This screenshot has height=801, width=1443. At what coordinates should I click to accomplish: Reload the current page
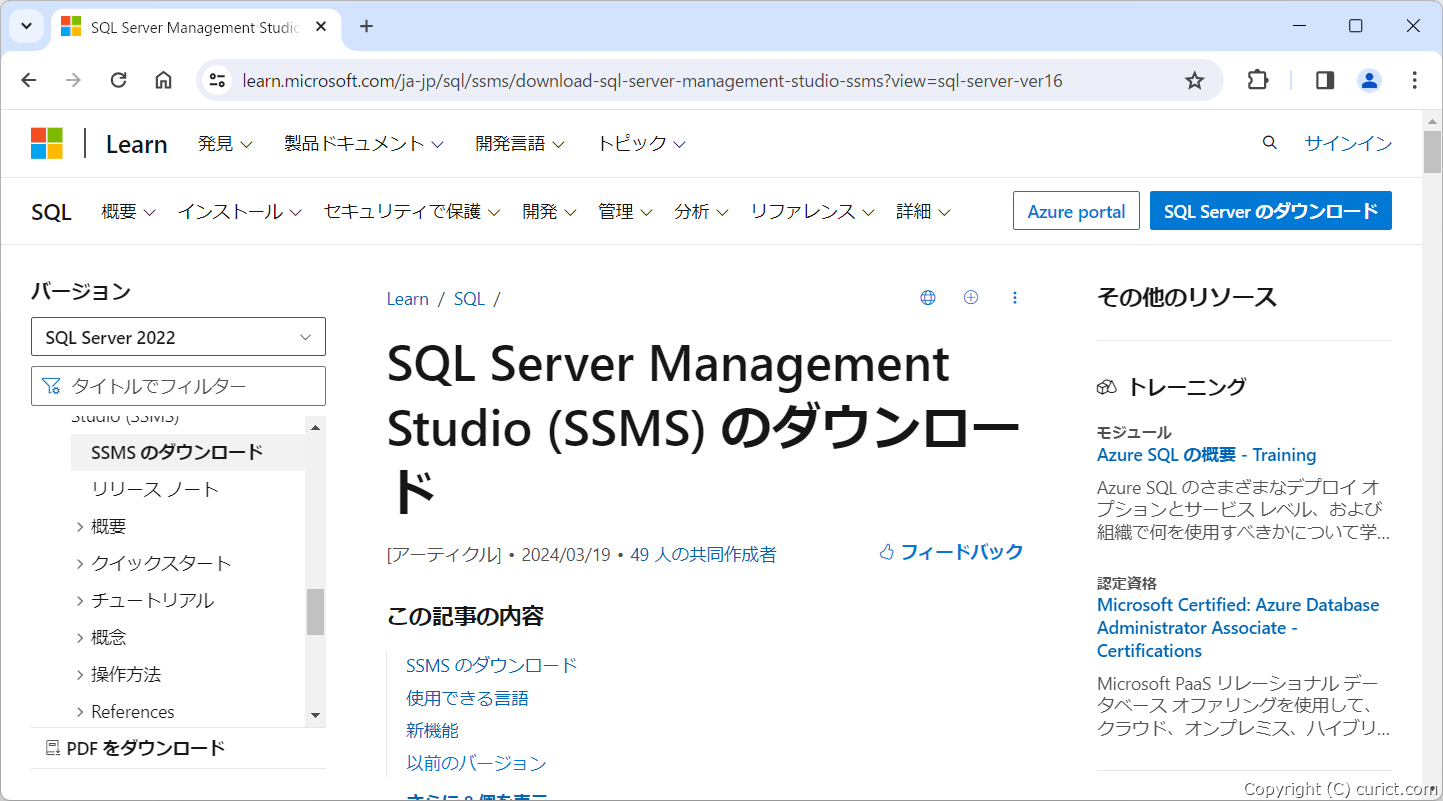click(118, 80)
